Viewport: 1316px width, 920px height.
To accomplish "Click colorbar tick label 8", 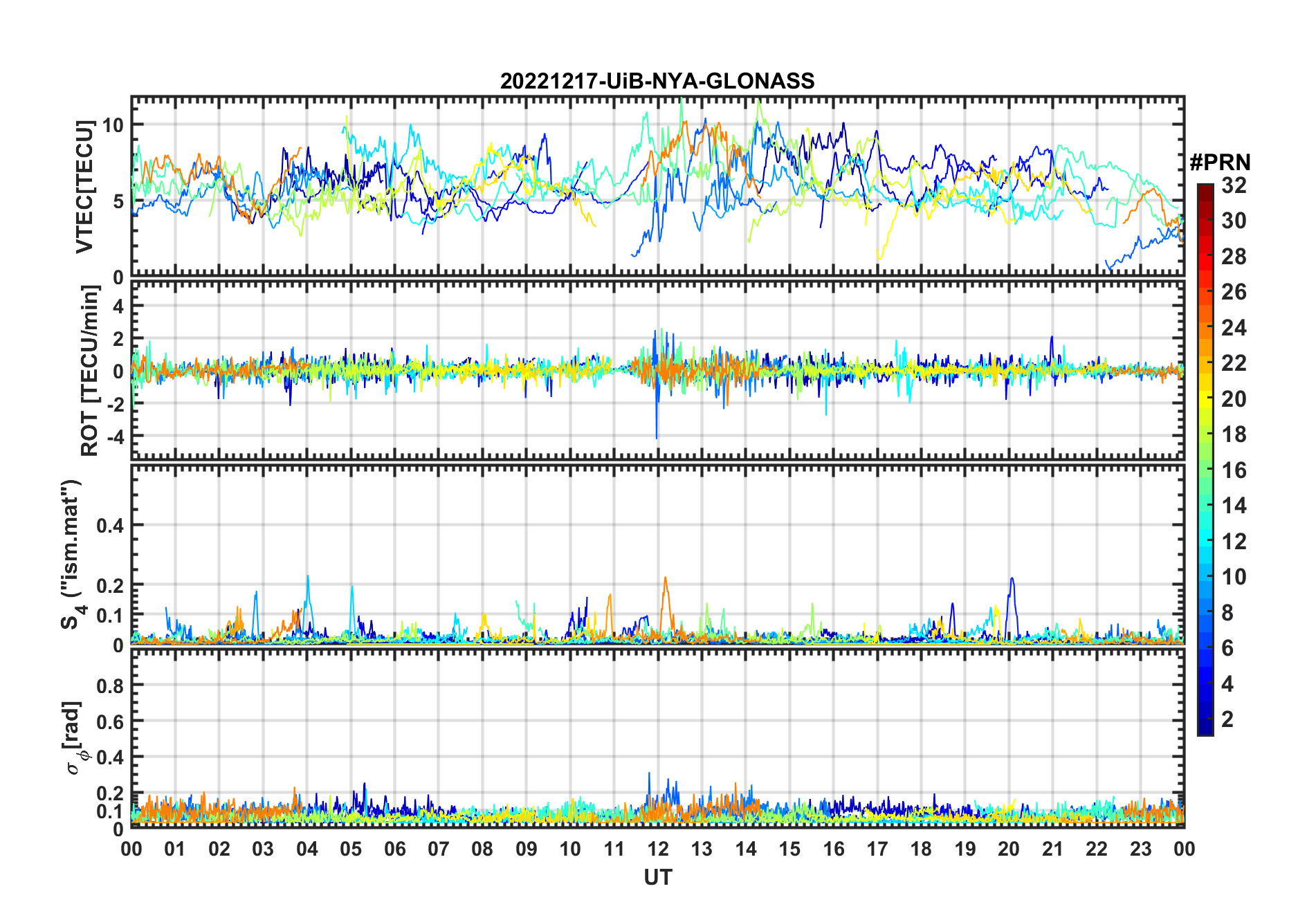I will pyautogui.click(x=1227, y=612).
